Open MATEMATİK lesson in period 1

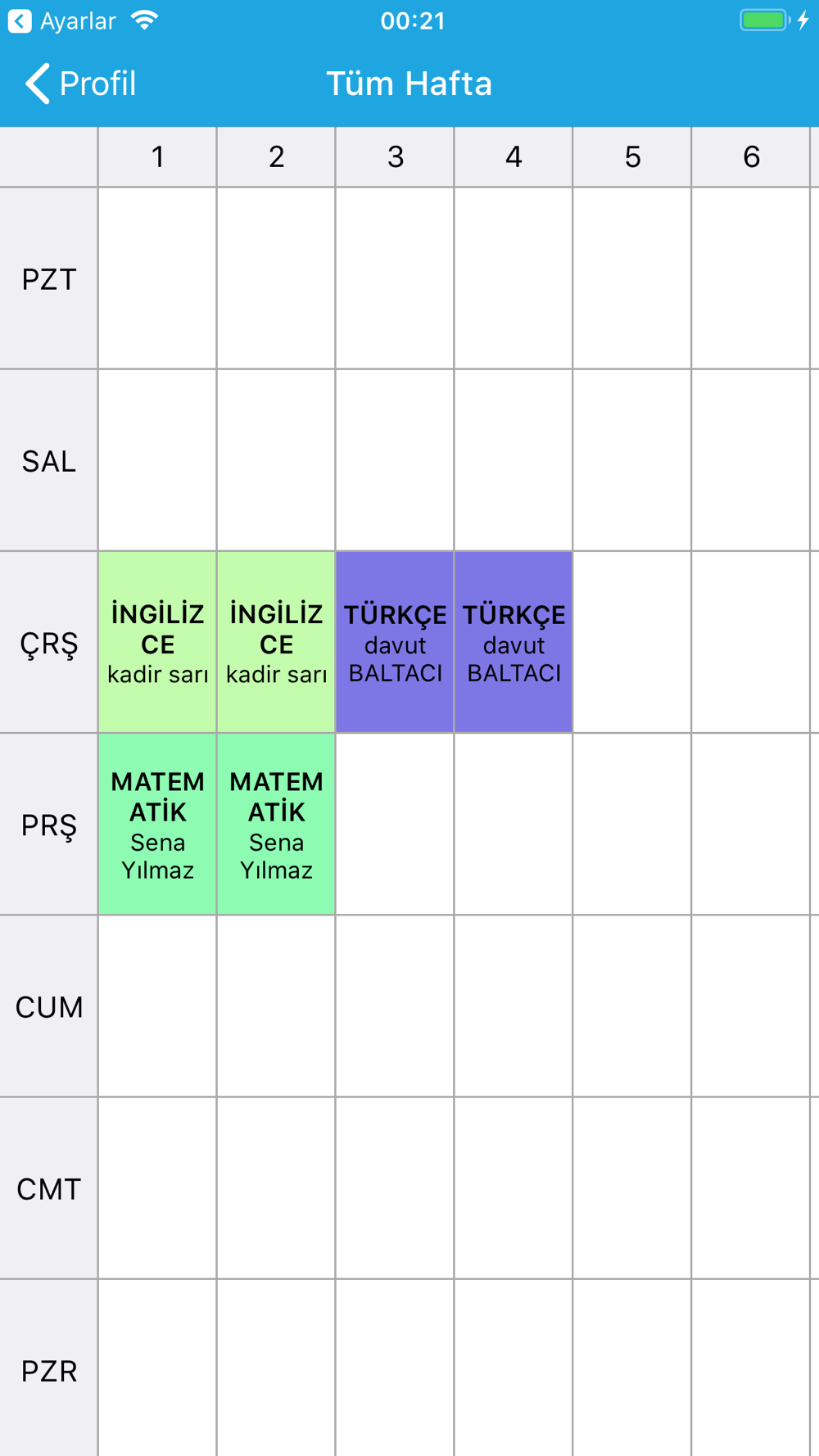157,824
